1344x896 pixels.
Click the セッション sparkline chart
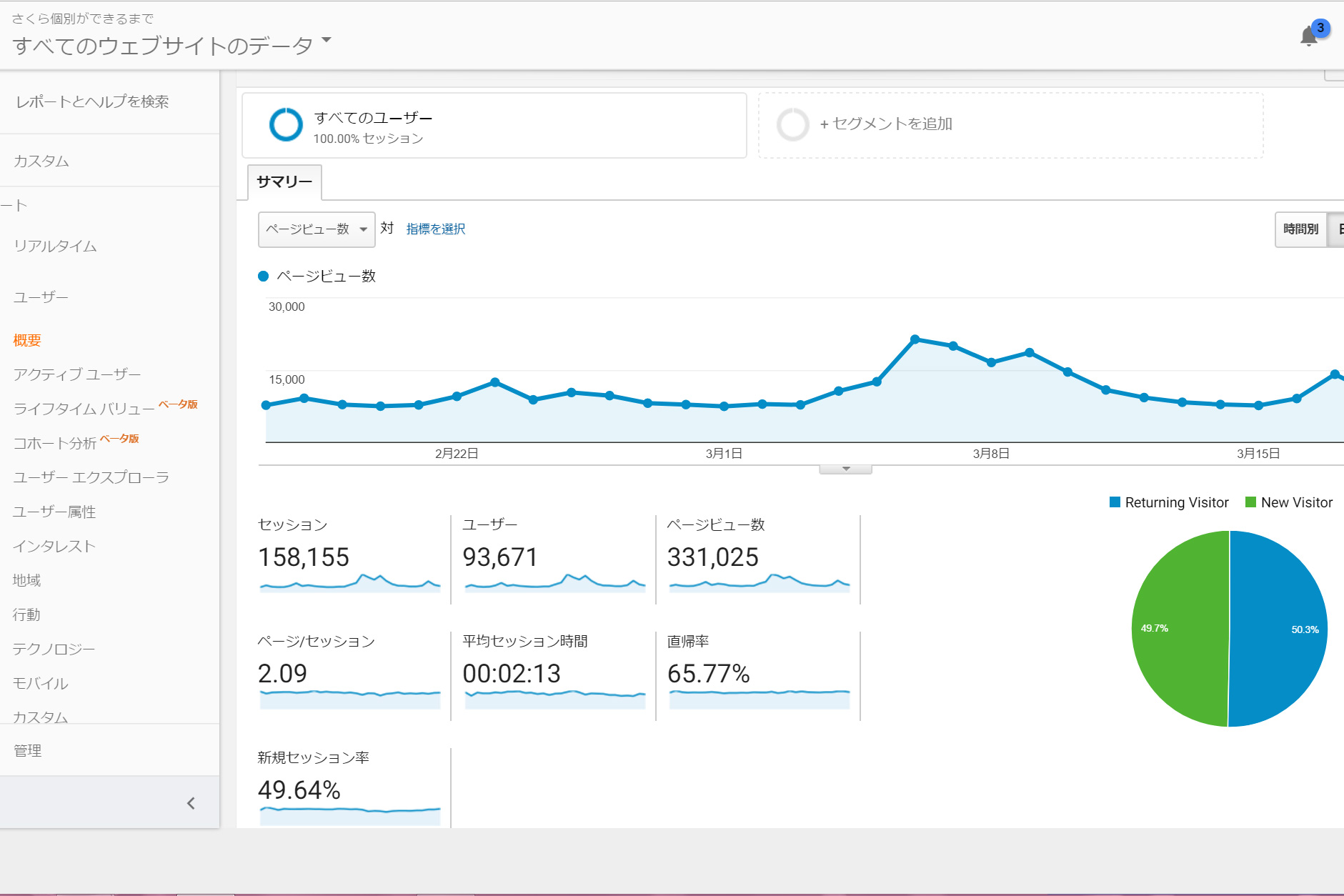click(350, 582)
